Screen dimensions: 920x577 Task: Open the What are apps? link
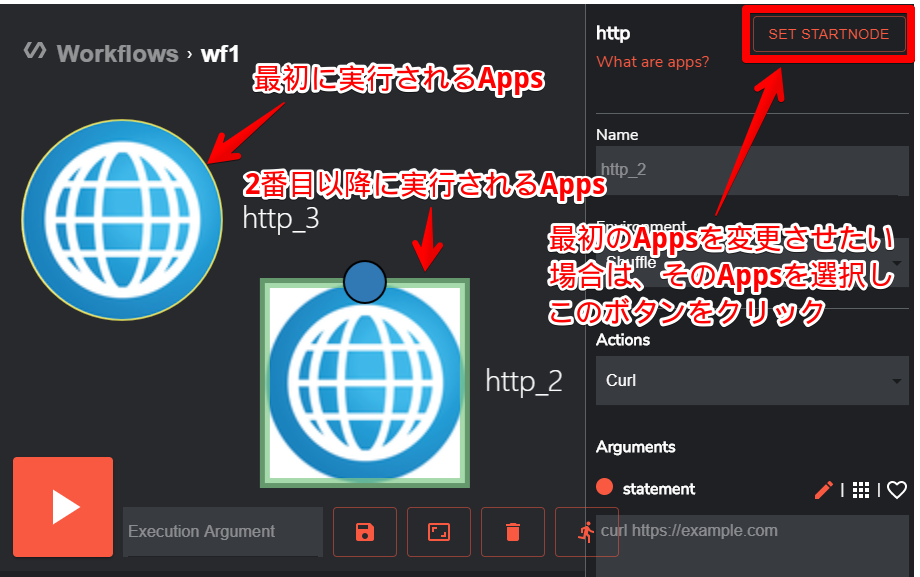[652, 62]
